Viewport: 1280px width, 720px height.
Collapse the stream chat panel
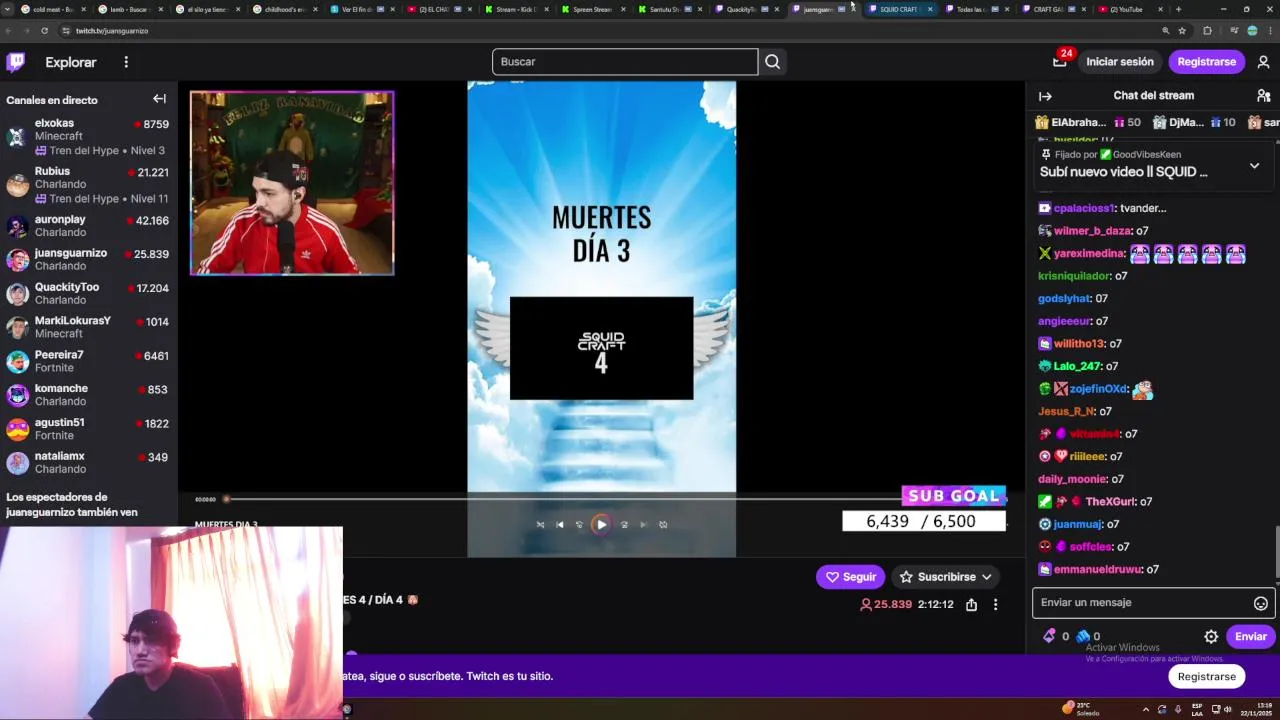pyautogui.click(x=1045, y=96)
